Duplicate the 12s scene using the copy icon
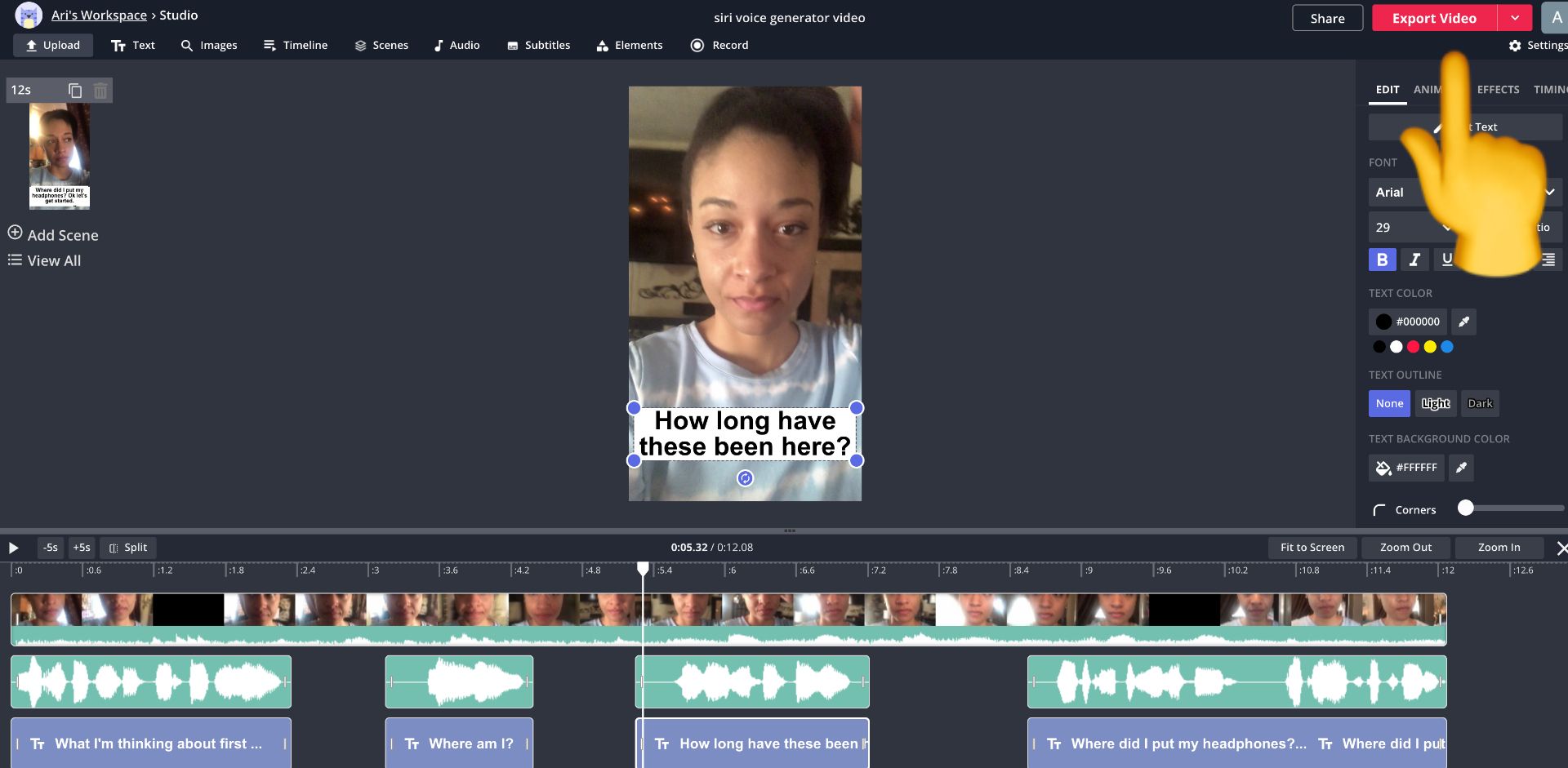This screenshot has width=1568, height=768. pos(75,91)
